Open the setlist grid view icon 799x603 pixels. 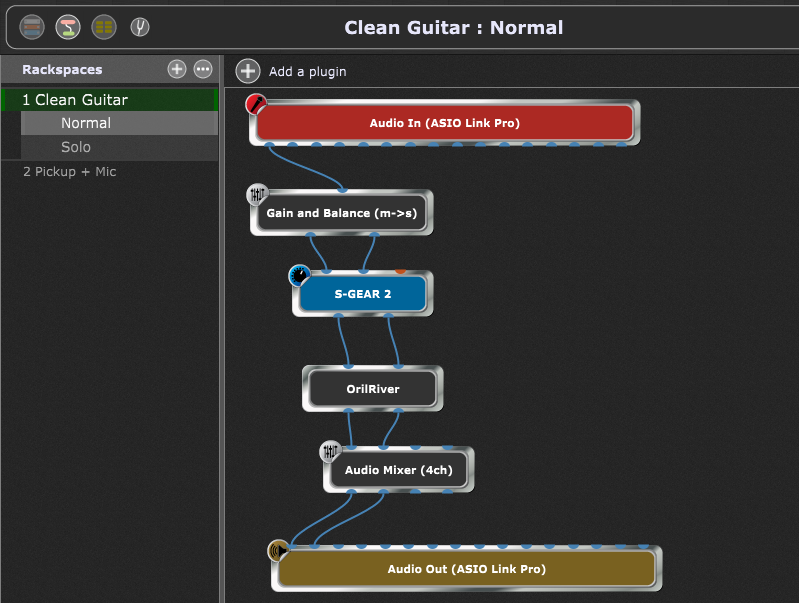[x=104, y=27]
